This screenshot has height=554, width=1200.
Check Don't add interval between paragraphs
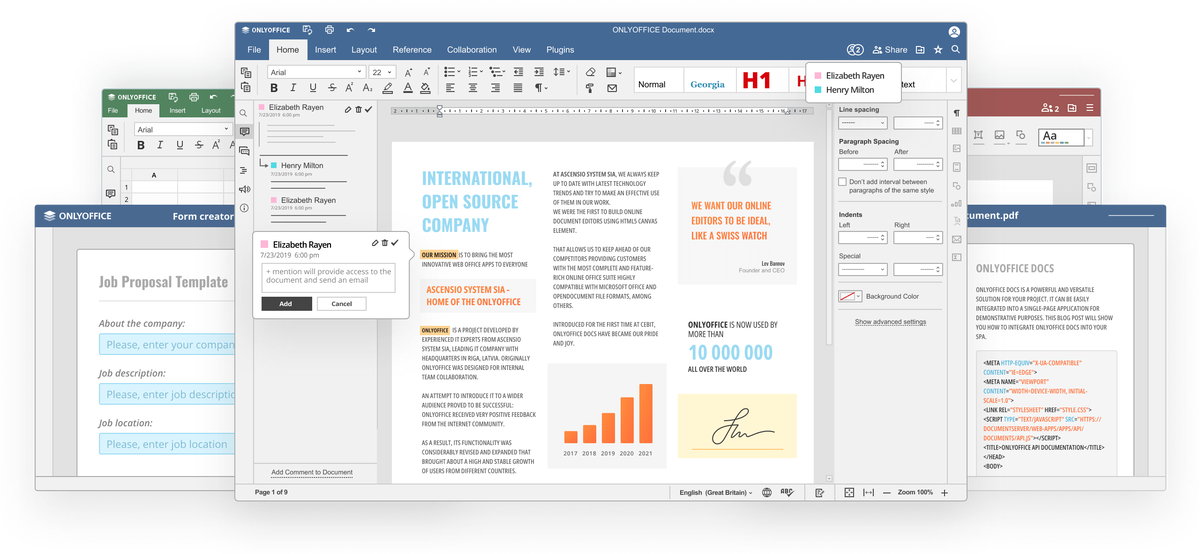843,182
